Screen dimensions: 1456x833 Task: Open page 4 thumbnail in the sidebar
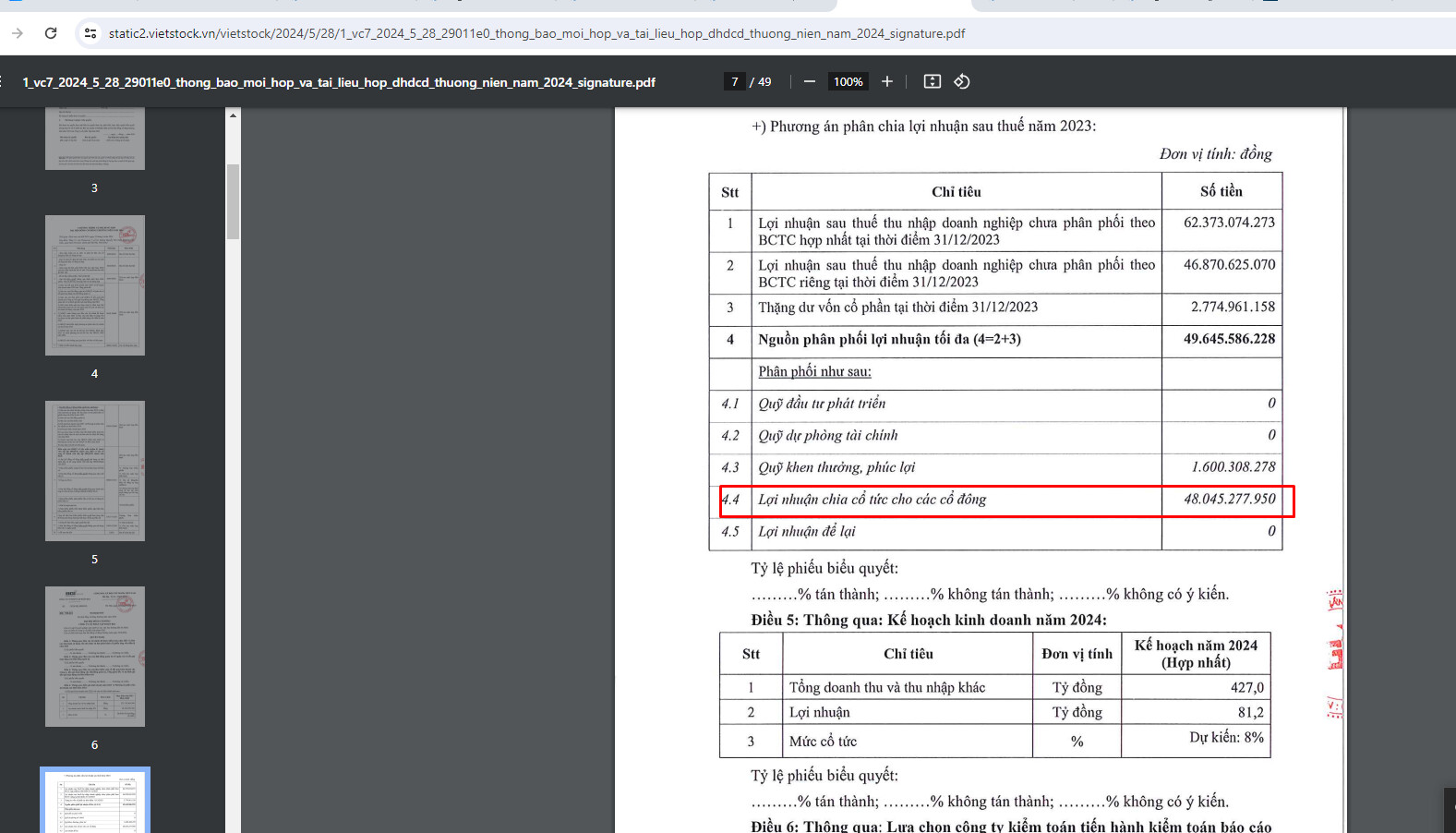[x=95, y=285]
